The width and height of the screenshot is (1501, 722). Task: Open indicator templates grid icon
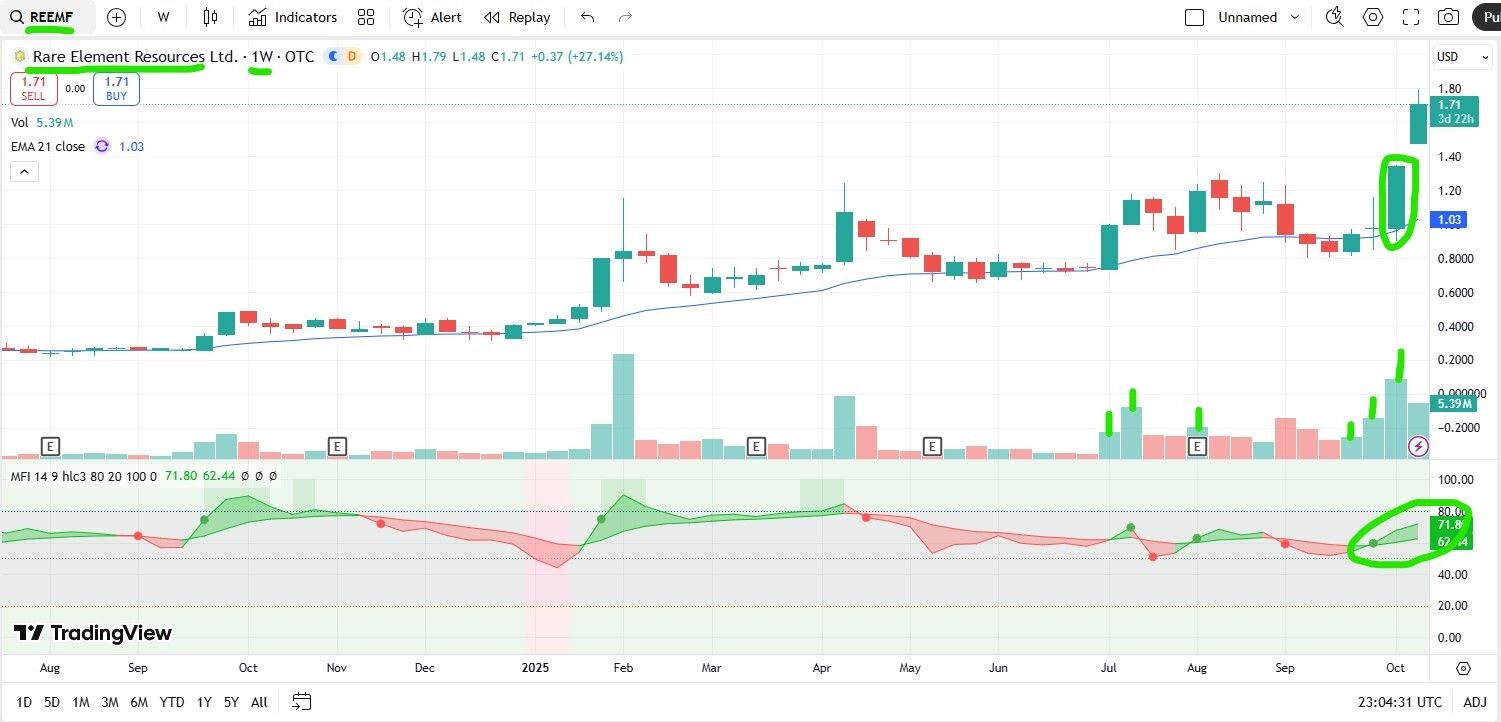pos(366,17)
